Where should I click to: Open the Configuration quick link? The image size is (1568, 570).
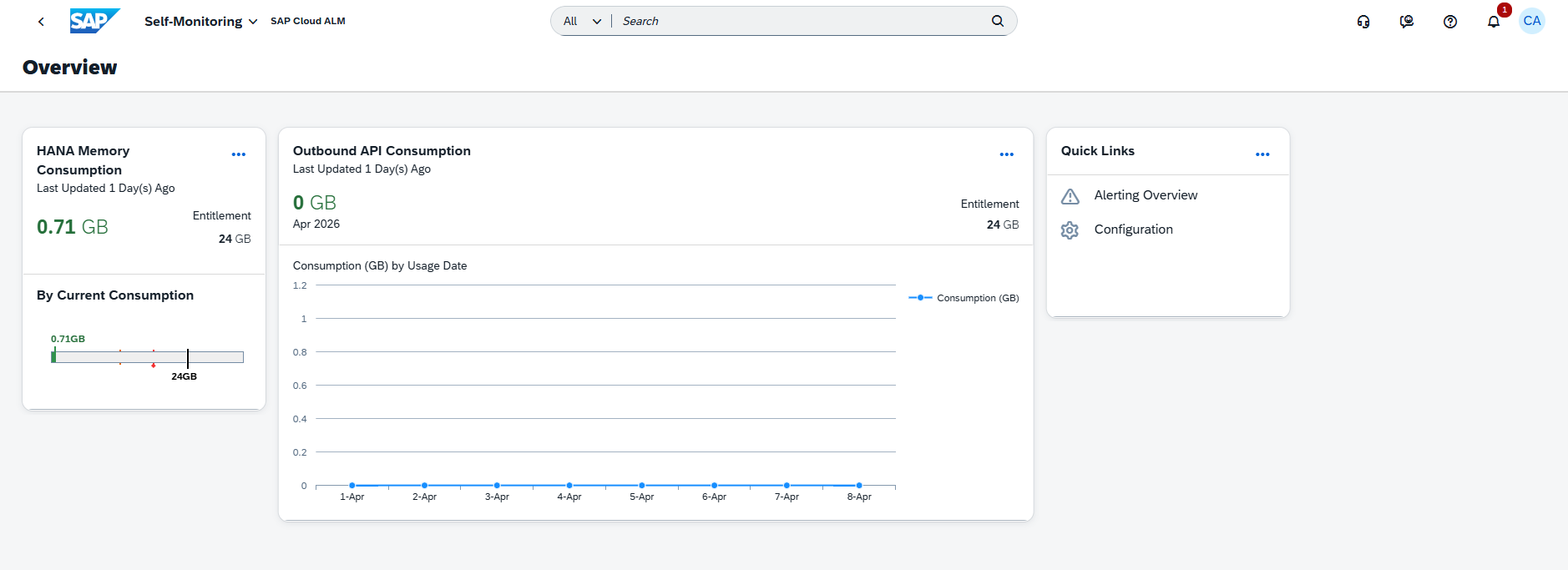(x=1133, y=230)
